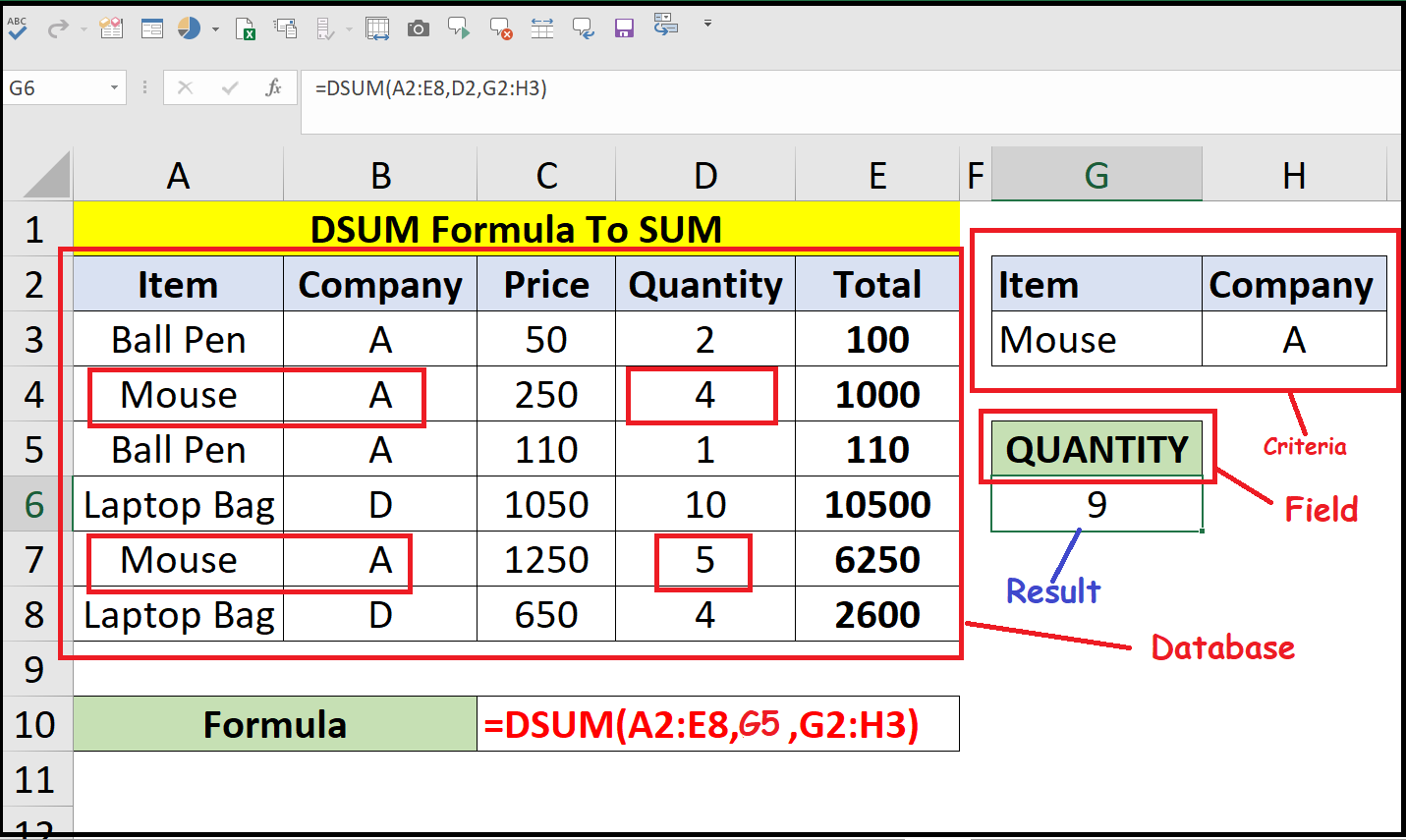Image resolution: width=1406 pixels, height=840 pixels.
Task: Select row 6 header
Action: pos(36,503)
